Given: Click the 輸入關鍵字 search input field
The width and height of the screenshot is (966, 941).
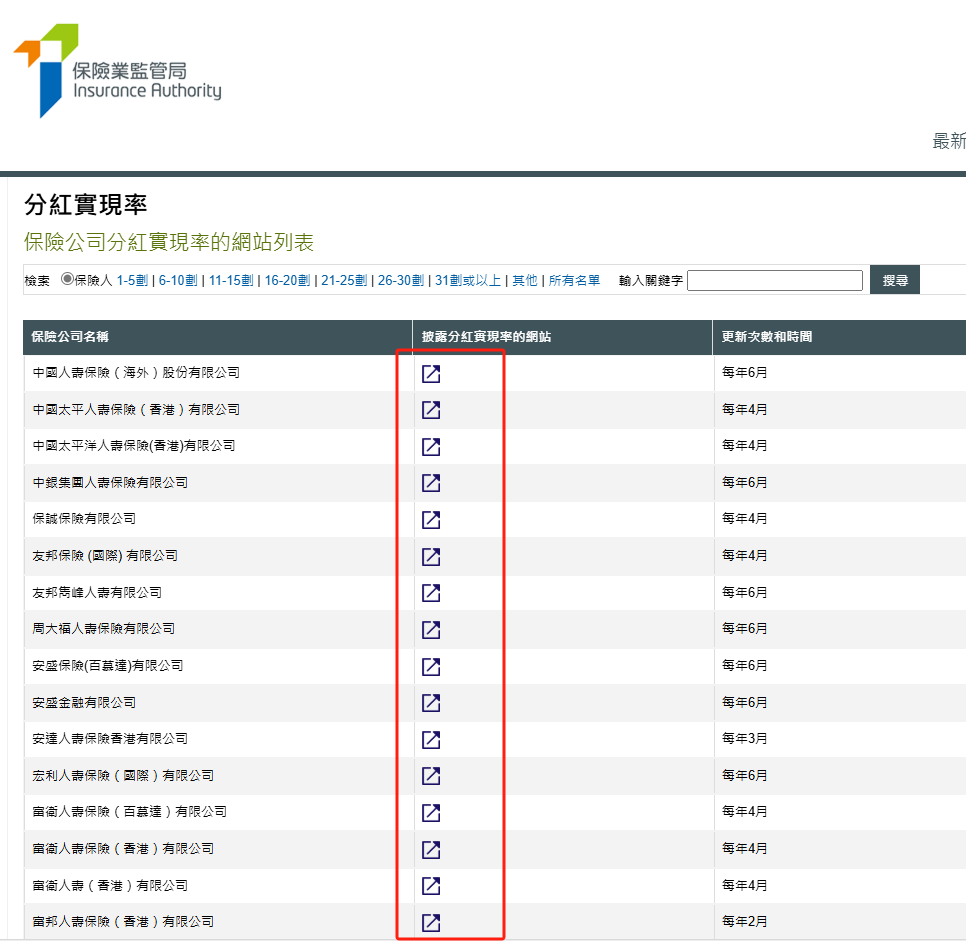Looking at the screenshot, I should (x=774, y=281).
